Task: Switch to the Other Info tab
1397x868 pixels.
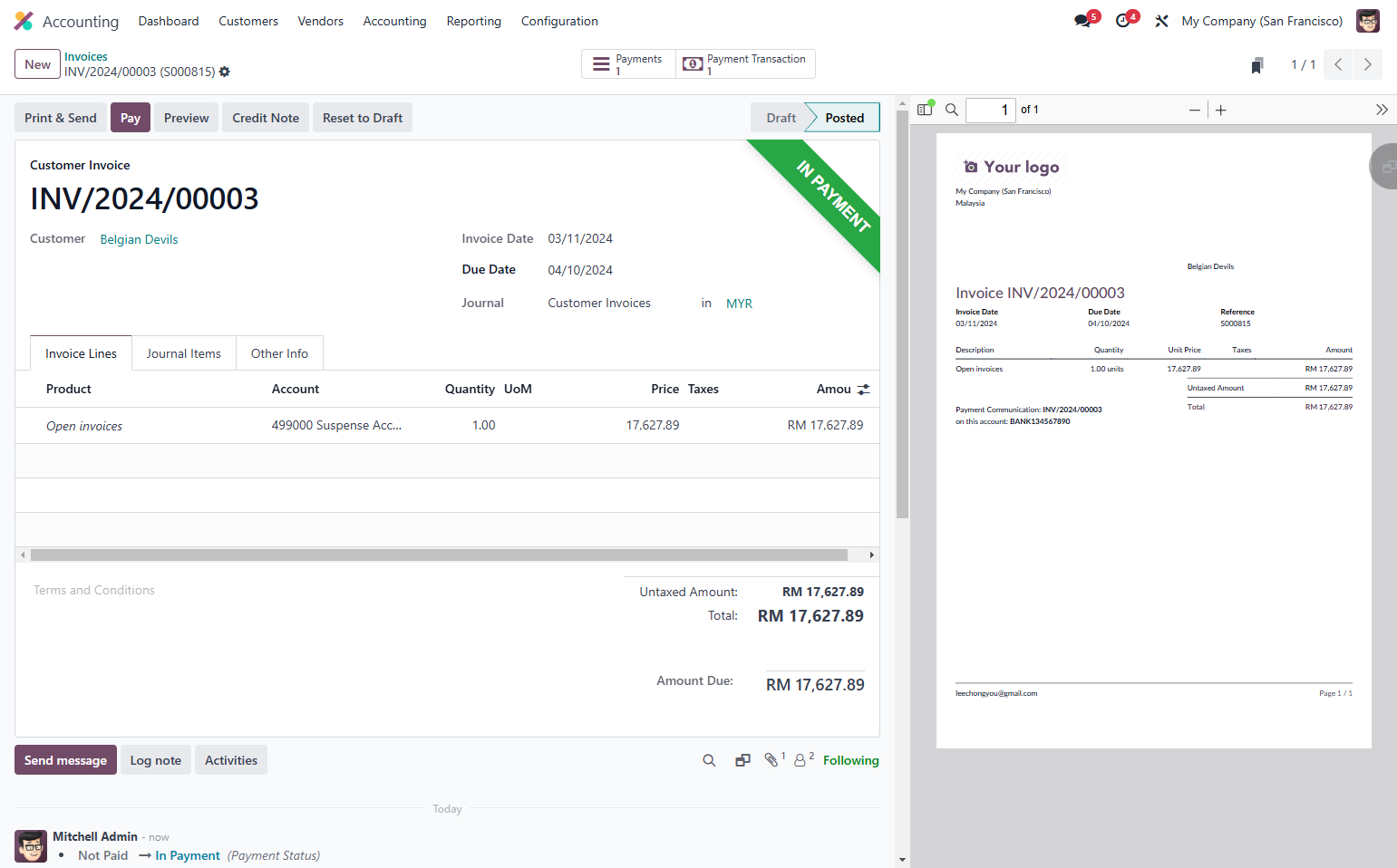Action: [x=279, y=353]
